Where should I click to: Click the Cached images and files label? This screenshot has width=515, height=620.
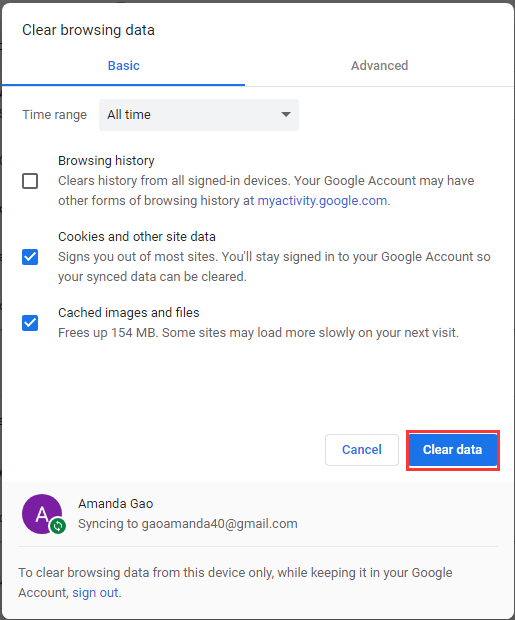129,312
